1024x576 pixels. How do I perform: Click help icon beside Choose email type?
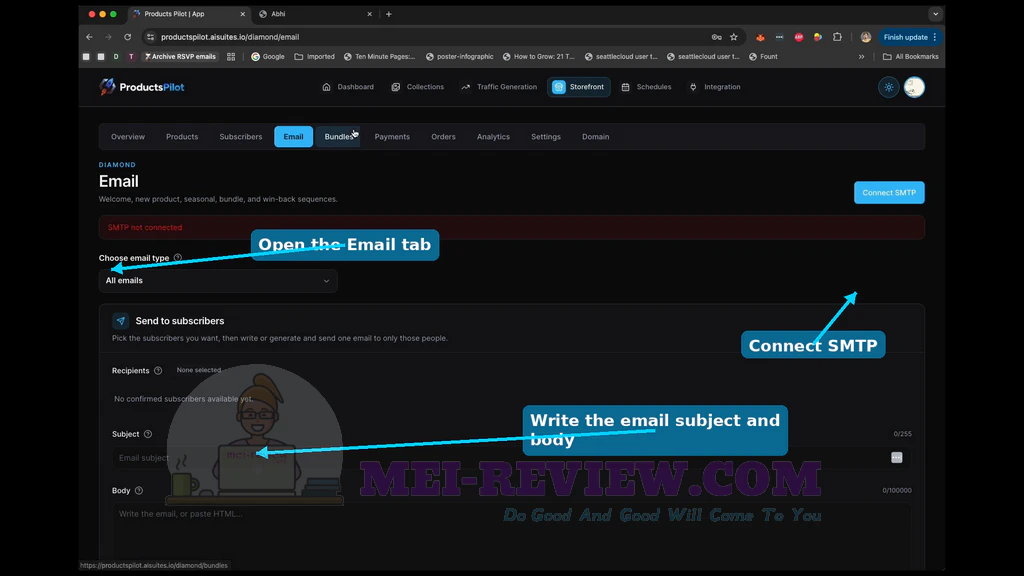178,258
